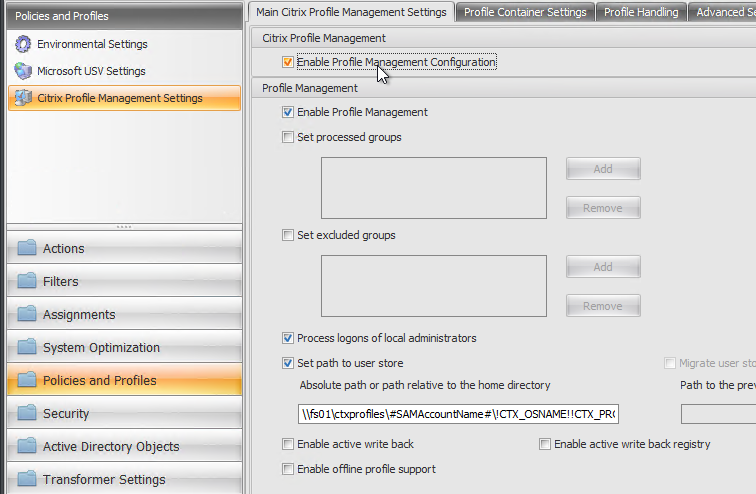Open the Filters navigation section
Screen dimensions: 756x494
click(x=124, y=280)
